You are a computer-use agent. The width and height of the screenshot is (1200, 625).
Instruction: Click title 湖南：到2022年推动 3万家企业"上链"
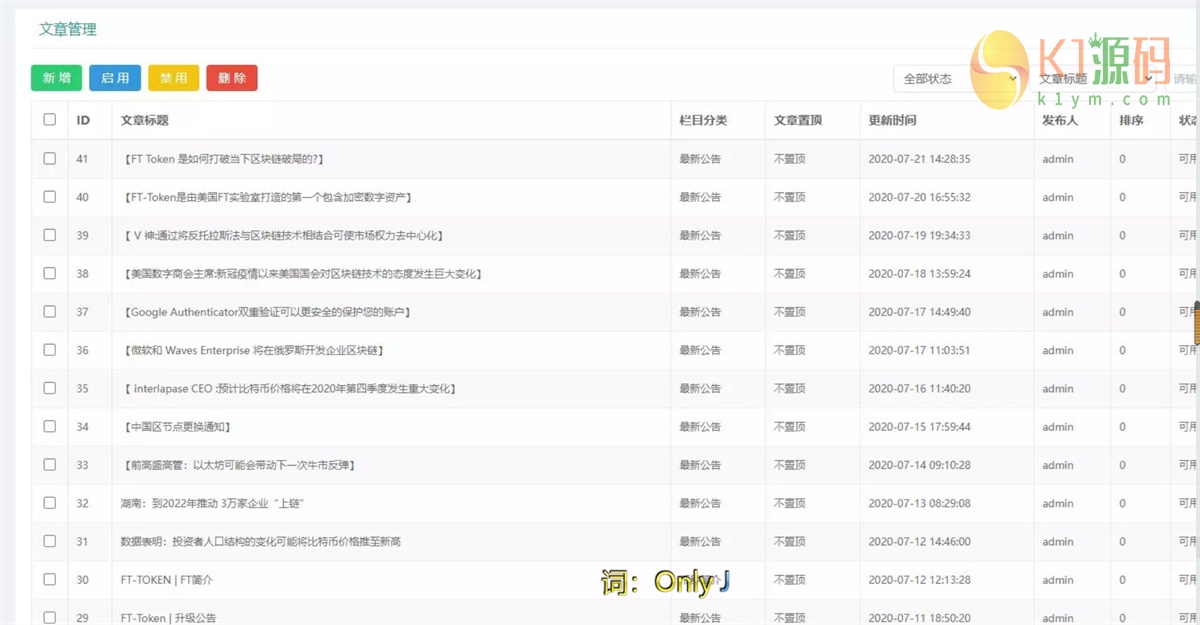[212, 503]
